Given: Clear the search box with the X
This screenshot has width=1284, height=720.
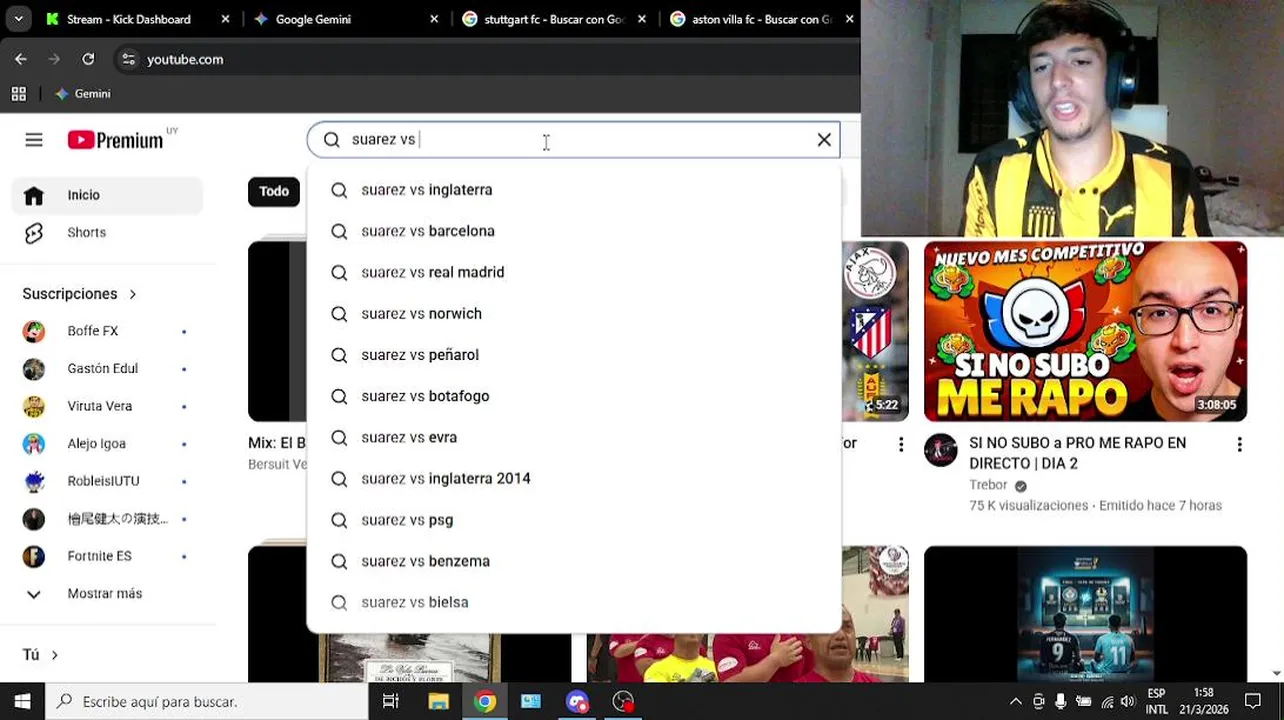Looking at the screenshot, I should click(824, 140).
